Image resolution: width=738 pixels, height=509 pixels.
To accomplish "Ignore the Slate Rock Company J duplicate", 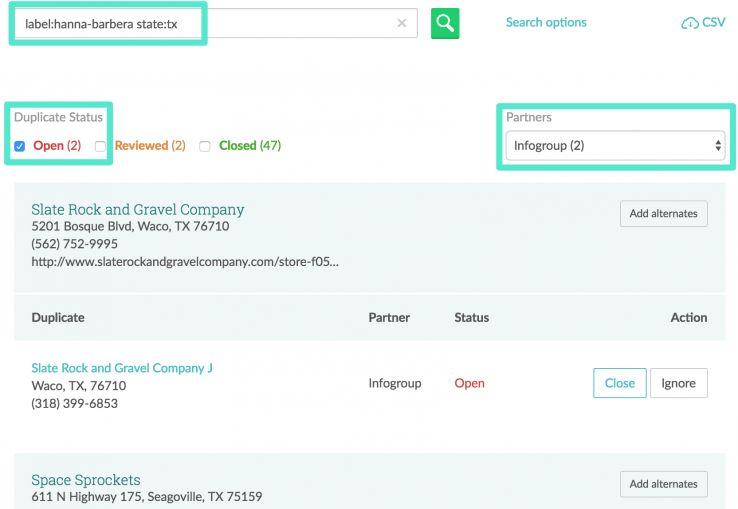I will [678, 383].
